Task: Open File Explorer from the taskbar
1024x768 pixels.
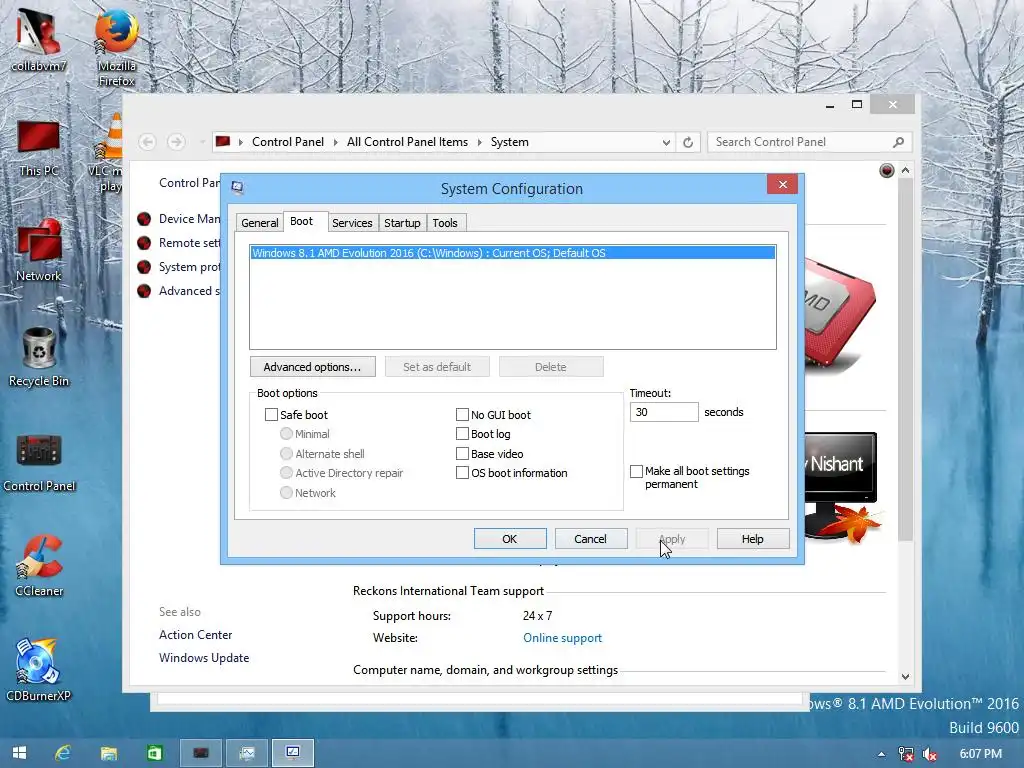Action: coord(108,752)
